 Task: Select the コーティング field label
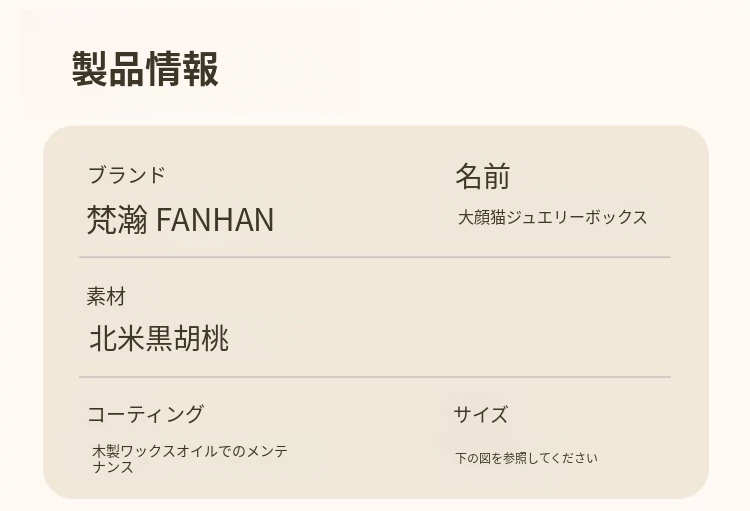[x=145, y=414]
